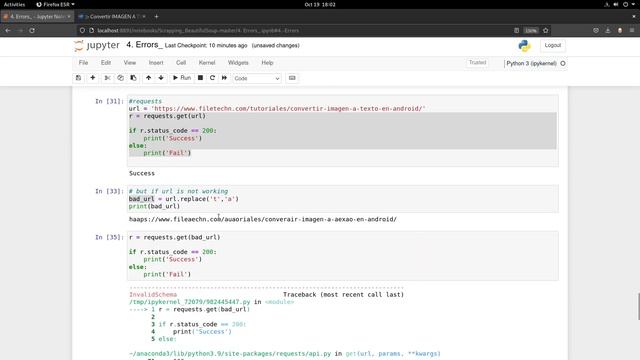Open the Help menu
Image resolution: width=640 pixels, height=360 pixels.
pyautogui.click(x=267, y=63)
